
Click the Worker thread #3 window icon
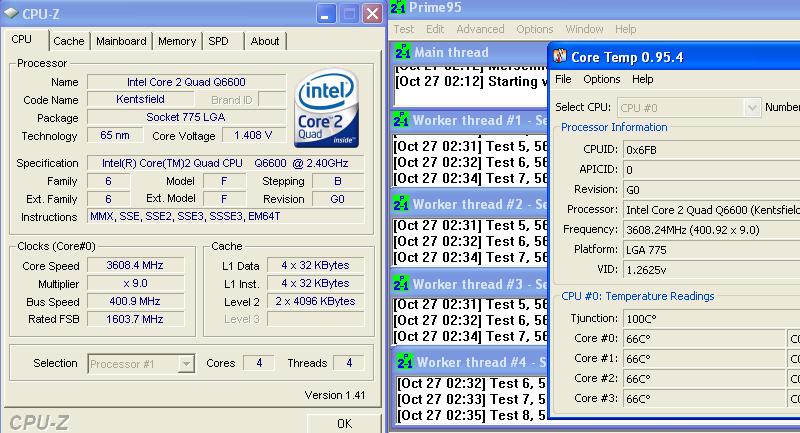401,283
